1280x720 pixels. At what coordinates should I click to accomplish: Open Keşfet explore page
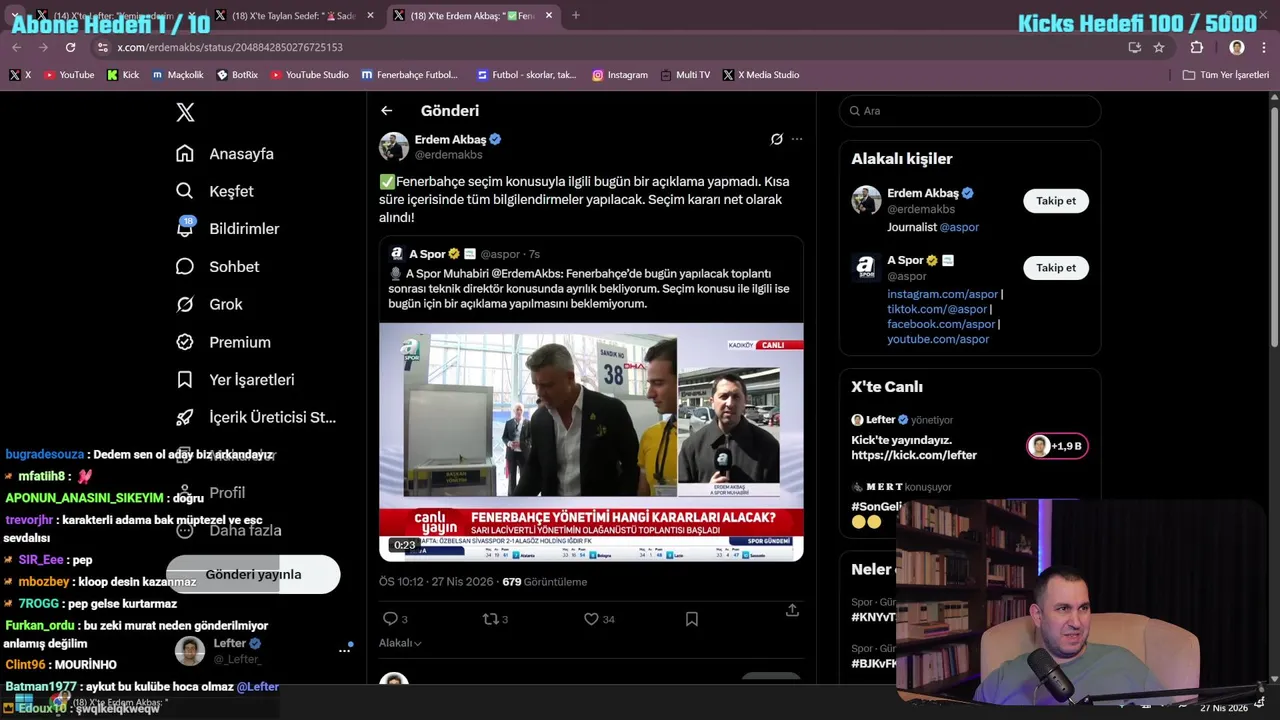point(215,191)
